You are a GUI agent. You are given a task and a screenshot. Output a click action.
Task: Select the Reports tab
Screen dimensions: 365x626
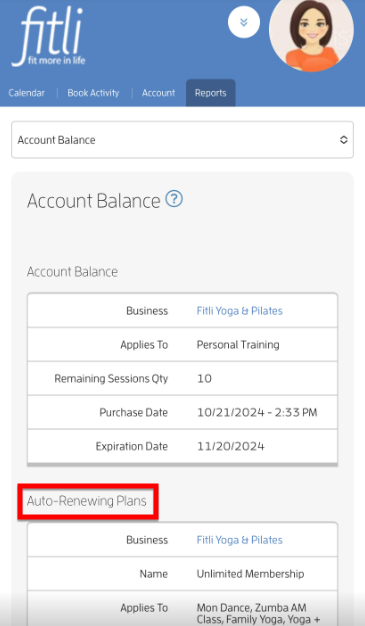coord(210,93)
